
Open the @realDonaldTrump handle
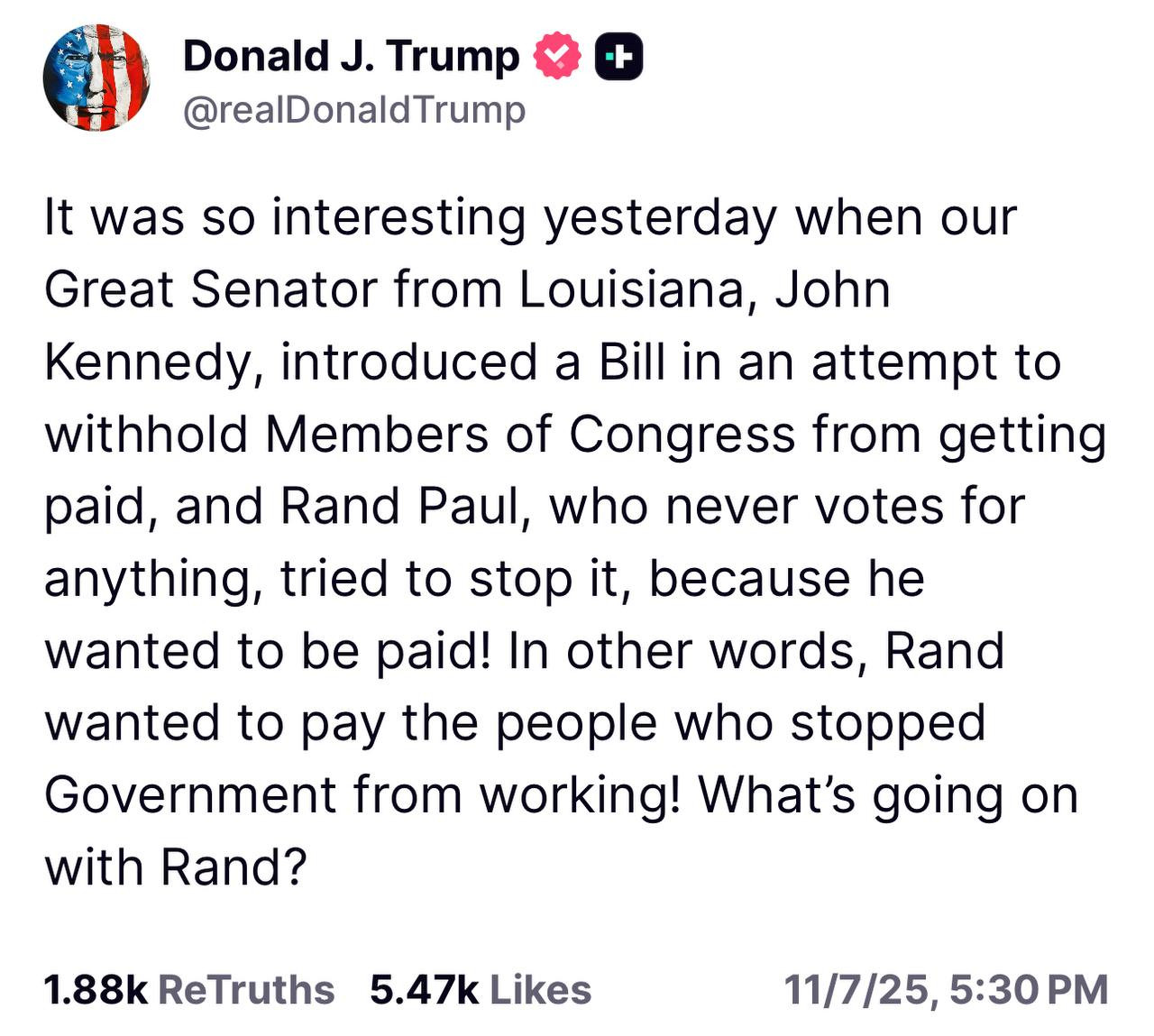pos(353,110)
